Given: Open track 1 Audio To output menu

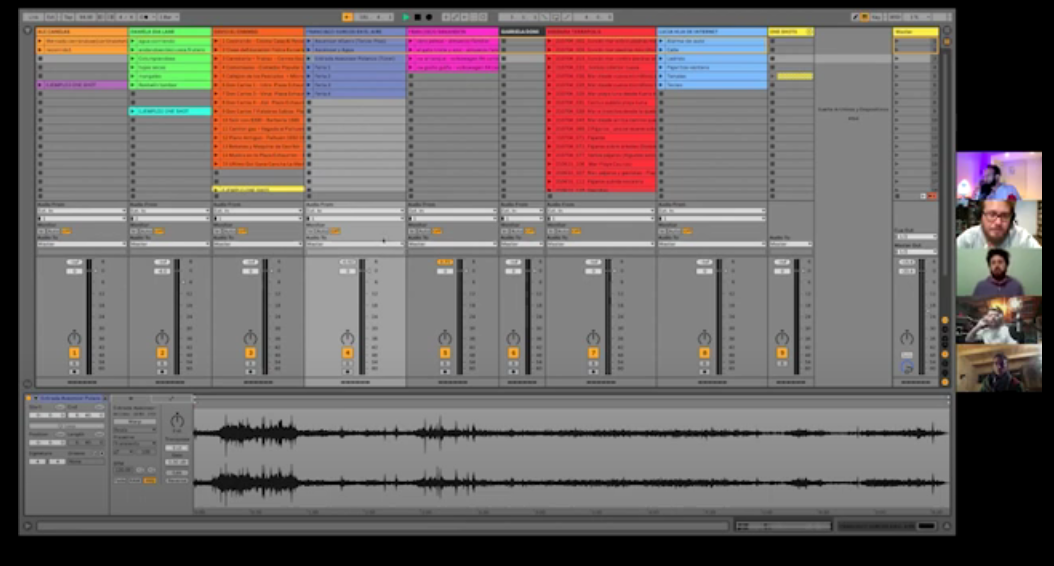Looking at the screenshot, I should 81,244.
